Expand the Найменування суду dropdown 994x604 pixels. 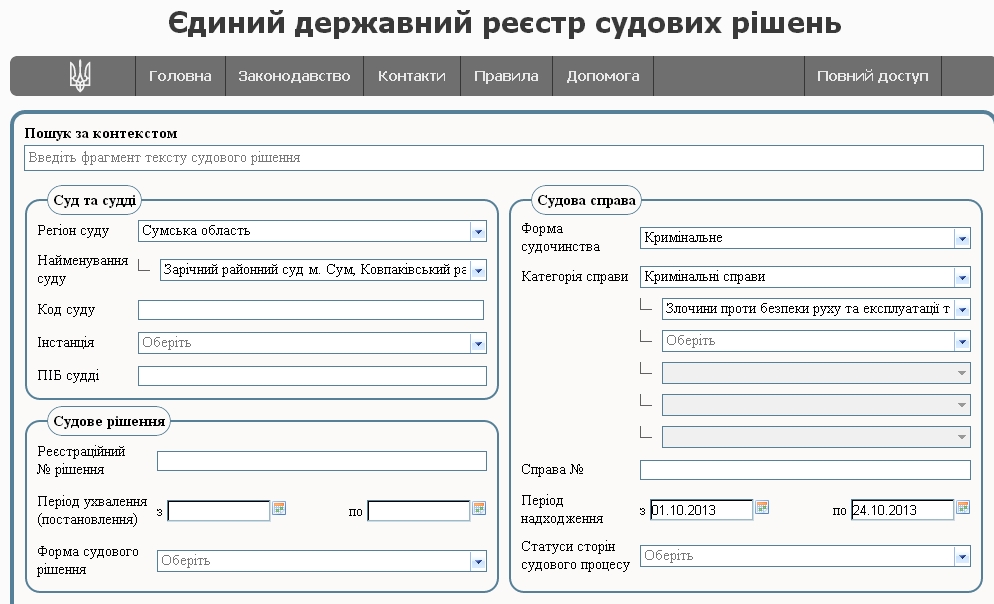(477, 270)
